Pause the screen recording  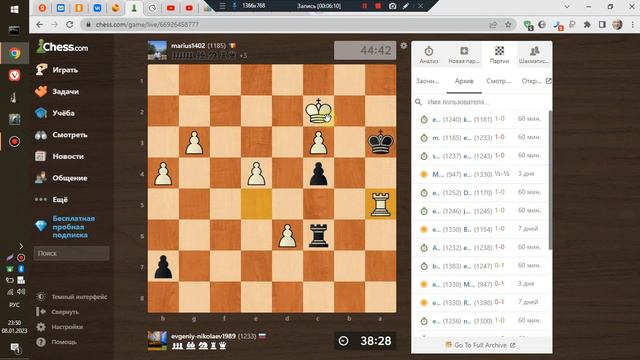tap(364, 6)
